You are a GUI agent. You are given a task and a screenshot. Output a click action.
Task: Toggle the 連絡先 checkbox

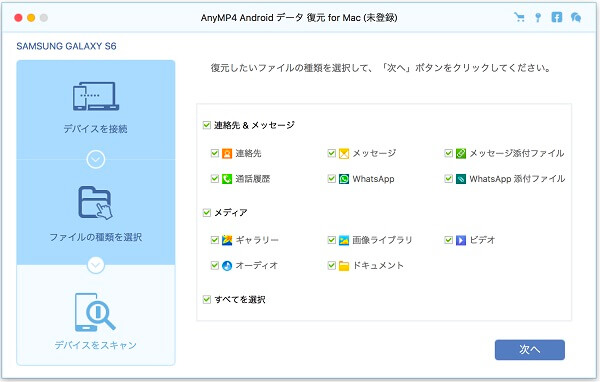point(215,153)
